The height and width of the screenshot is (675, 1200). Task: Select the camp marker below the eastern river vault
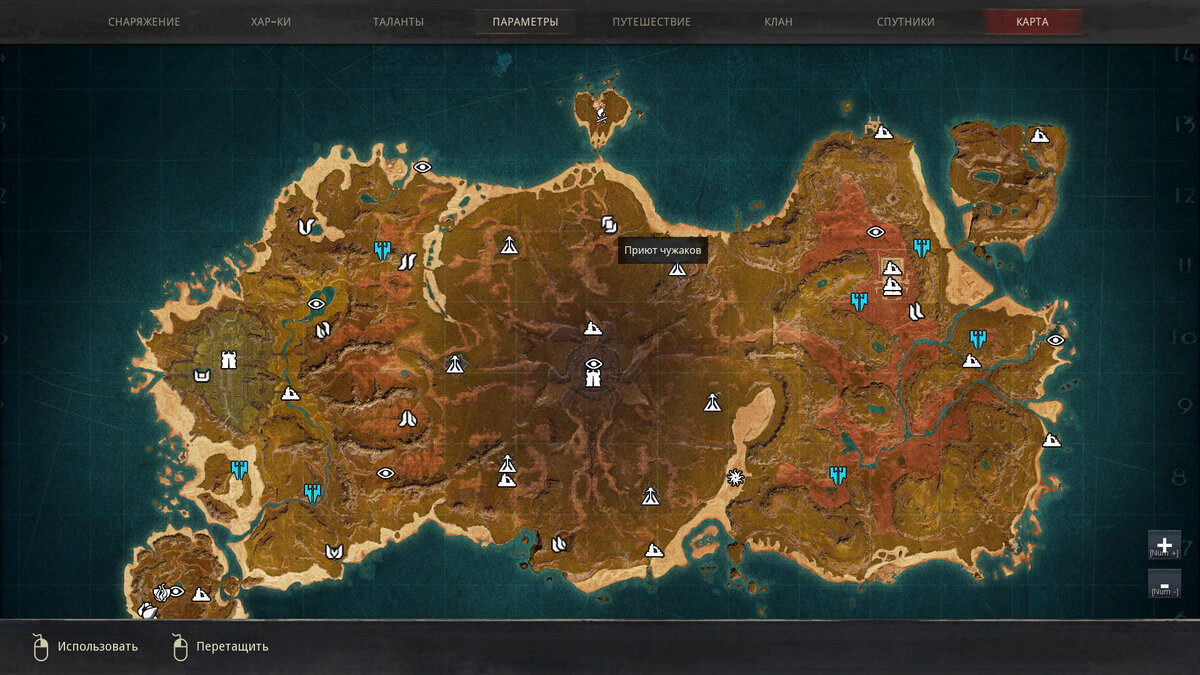tap(971, 361)
